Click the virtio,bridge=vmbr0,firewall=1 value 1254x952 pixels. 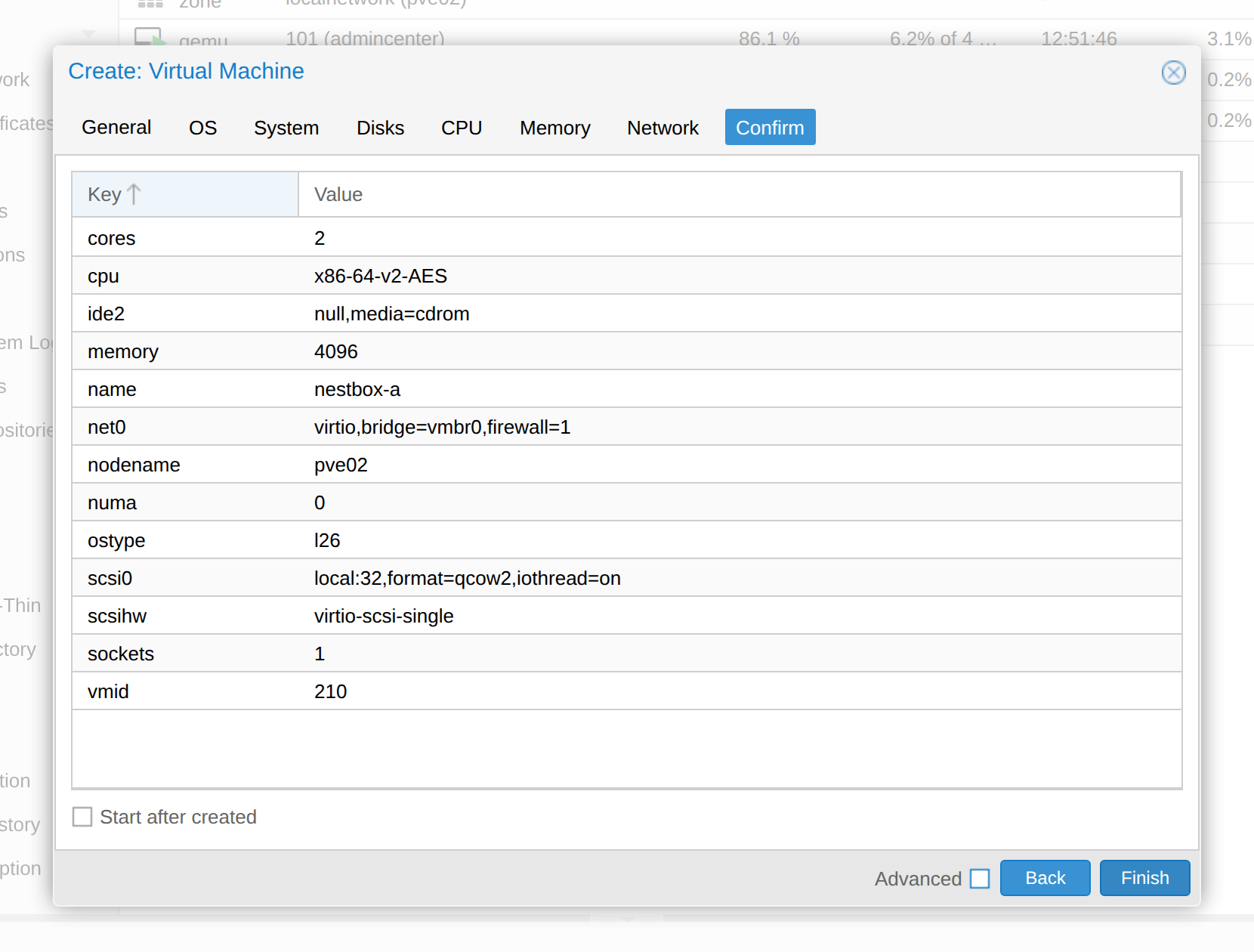pos(443,427)
